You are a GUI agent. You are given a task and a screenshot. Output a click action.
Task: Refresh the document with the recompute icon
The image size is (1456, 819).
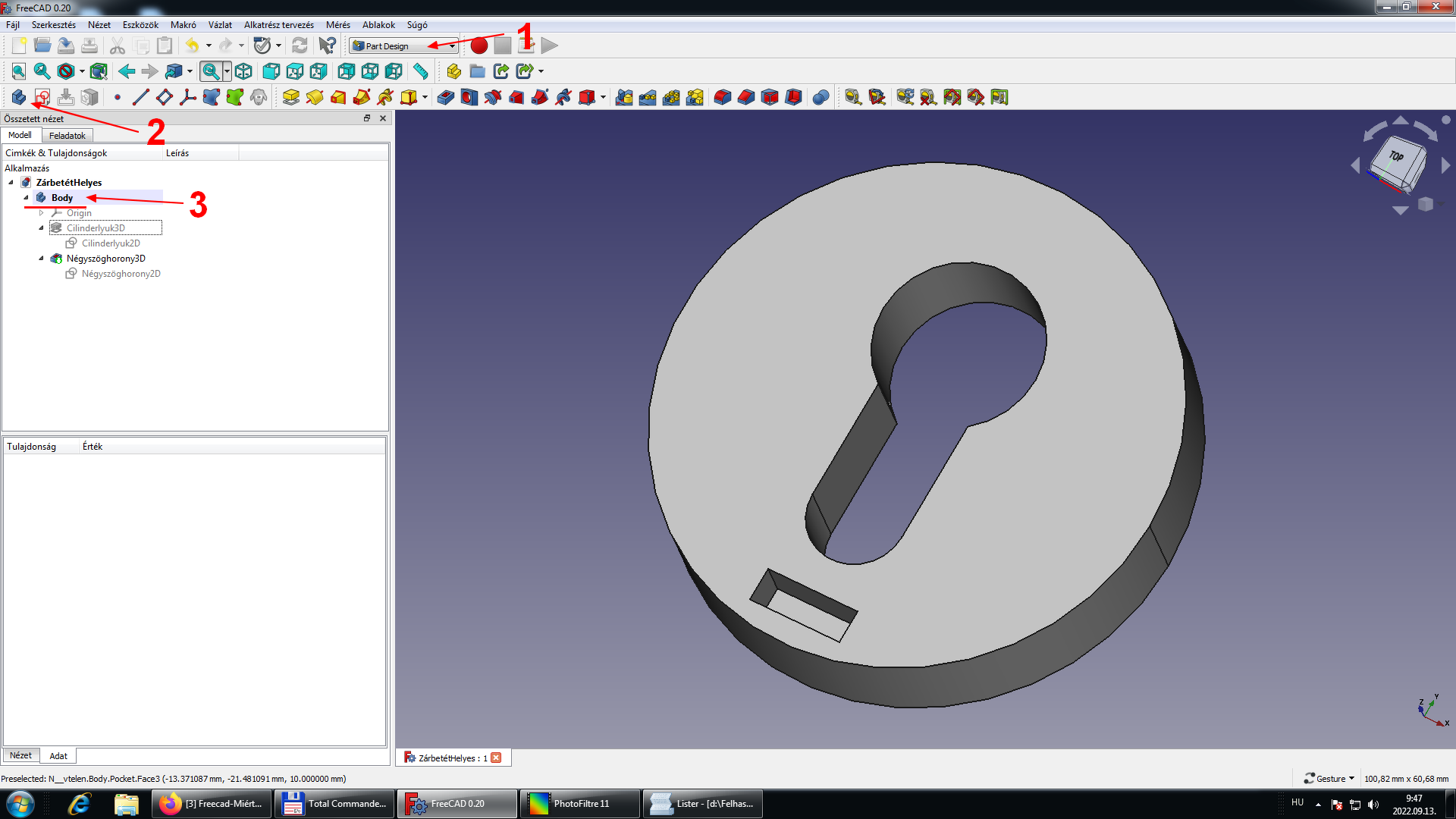[300, 45]
